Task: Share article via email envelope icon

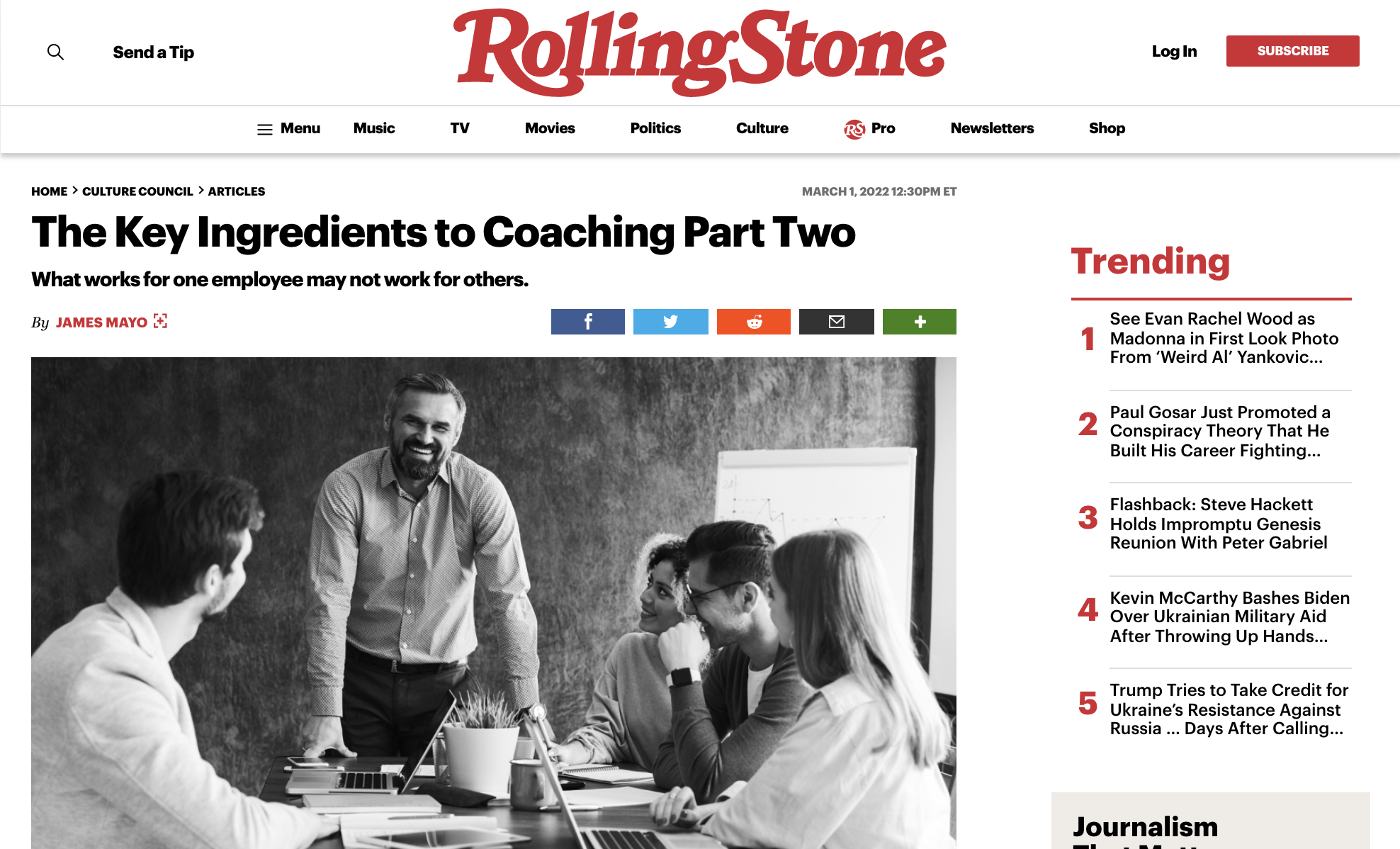Action: [837, 322]
